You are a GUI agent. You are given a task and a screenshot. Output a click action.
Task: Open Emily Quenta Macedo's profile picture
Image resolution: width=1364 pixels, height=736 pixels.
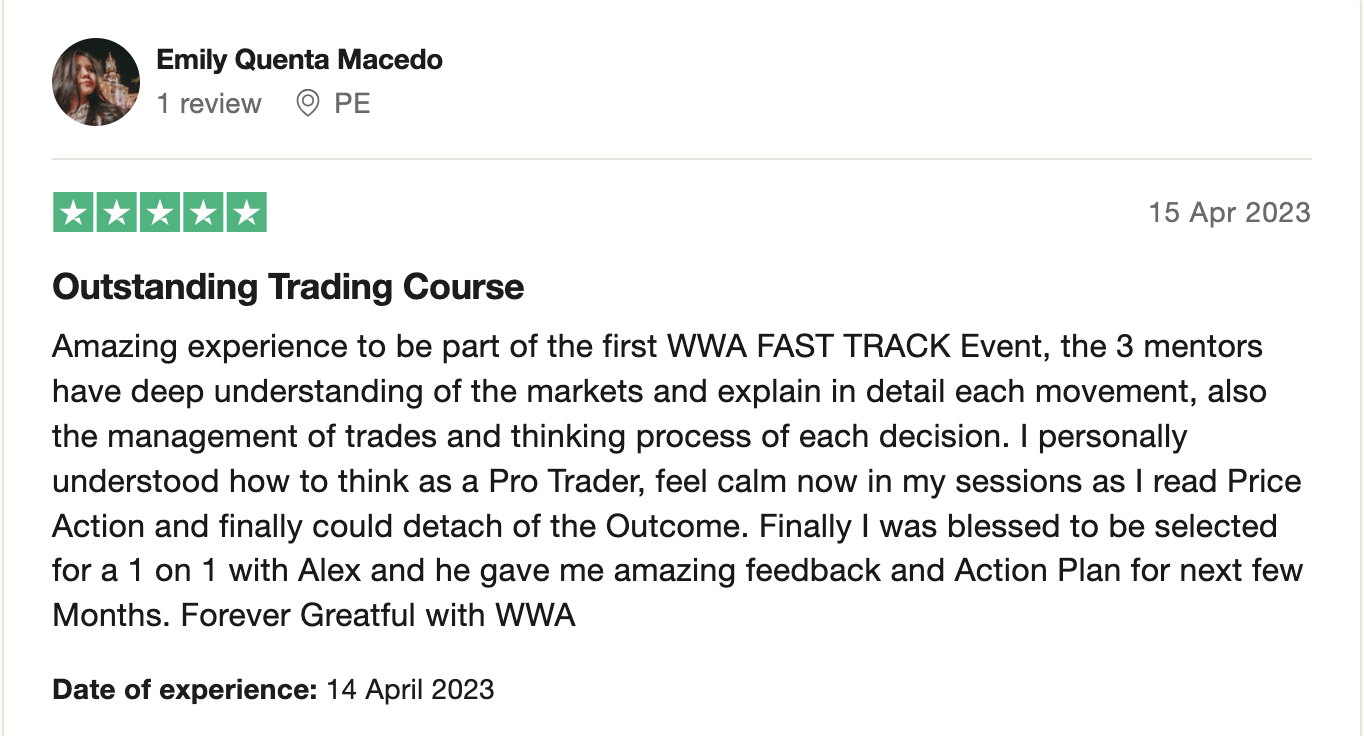[x=96, y=82]
